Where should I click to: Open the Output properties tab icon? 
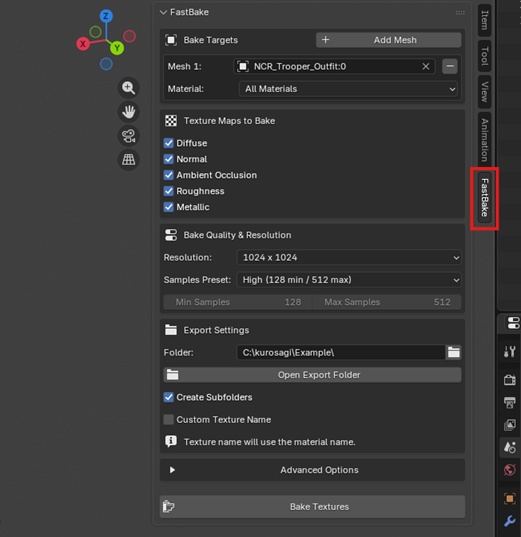coord(509,402)
